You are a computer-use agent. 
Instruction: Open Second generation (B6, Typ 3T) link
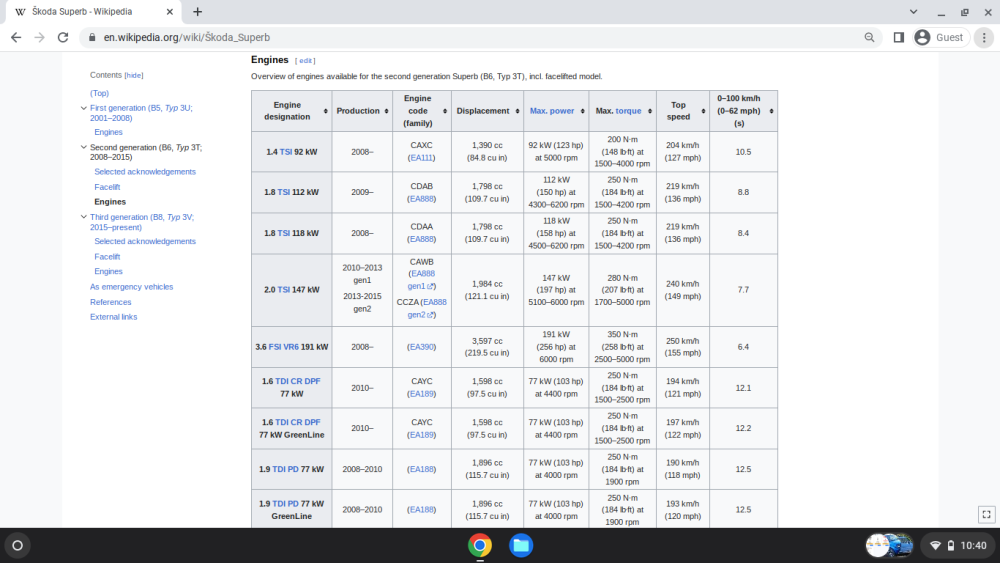click(145, 152)
